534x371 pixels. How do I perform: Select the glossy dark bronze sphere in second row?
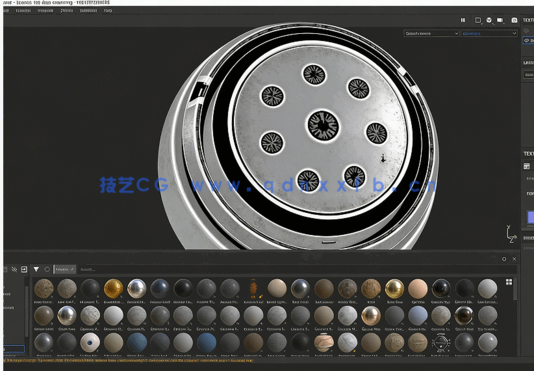tap(464, 315)
